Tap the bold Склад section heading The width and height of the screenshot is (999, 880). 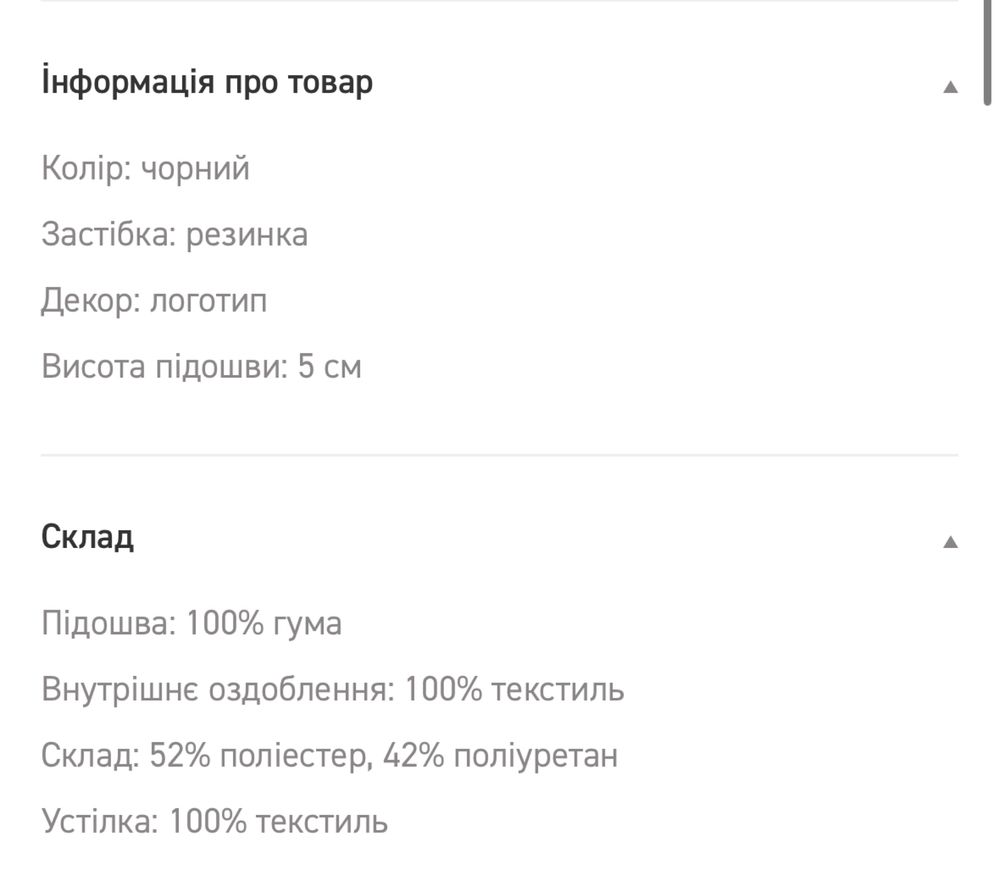coord(87,537)
